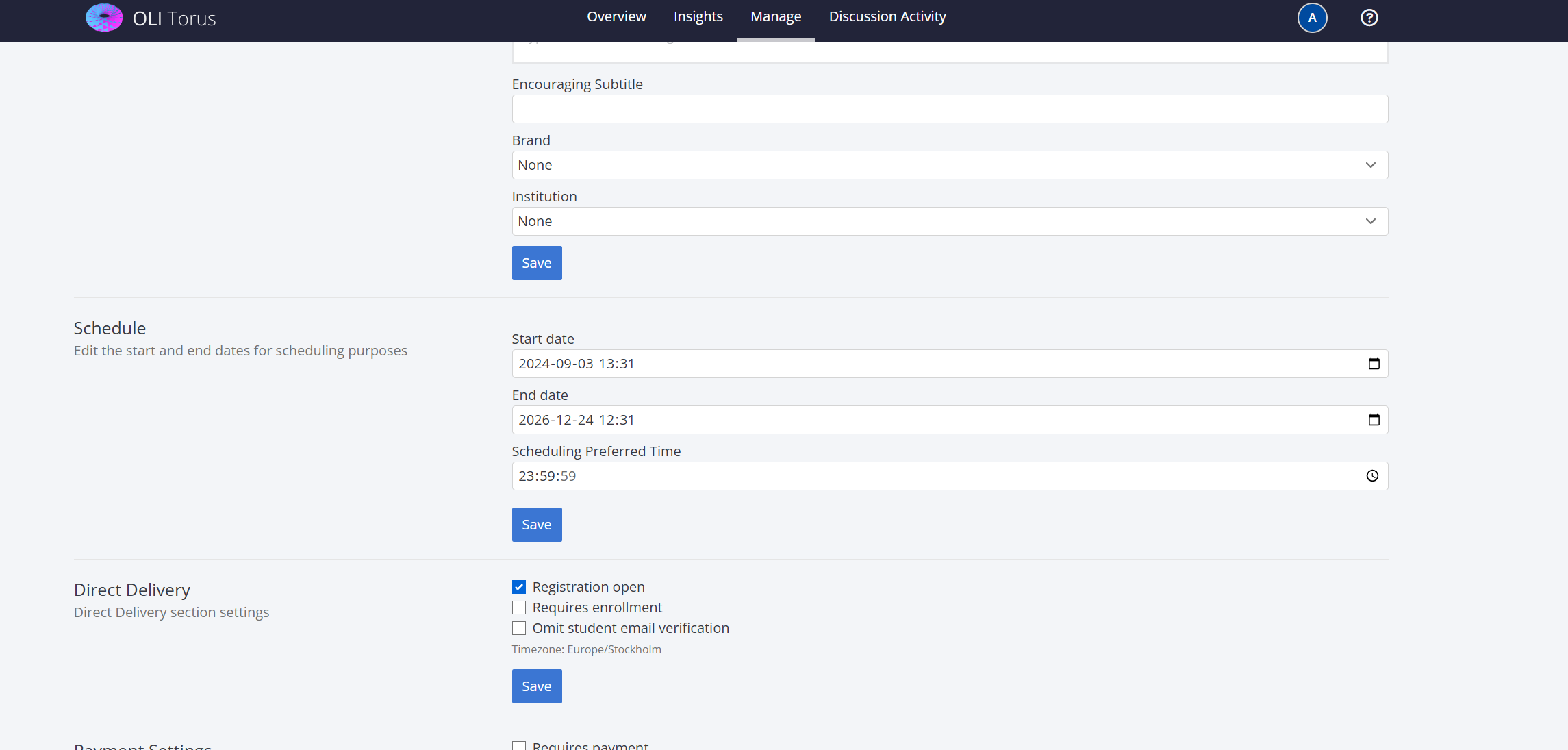Screen dimensions: 1568x750
Task: Focus the Encouraging Subtitle text field
Action: 949,109
